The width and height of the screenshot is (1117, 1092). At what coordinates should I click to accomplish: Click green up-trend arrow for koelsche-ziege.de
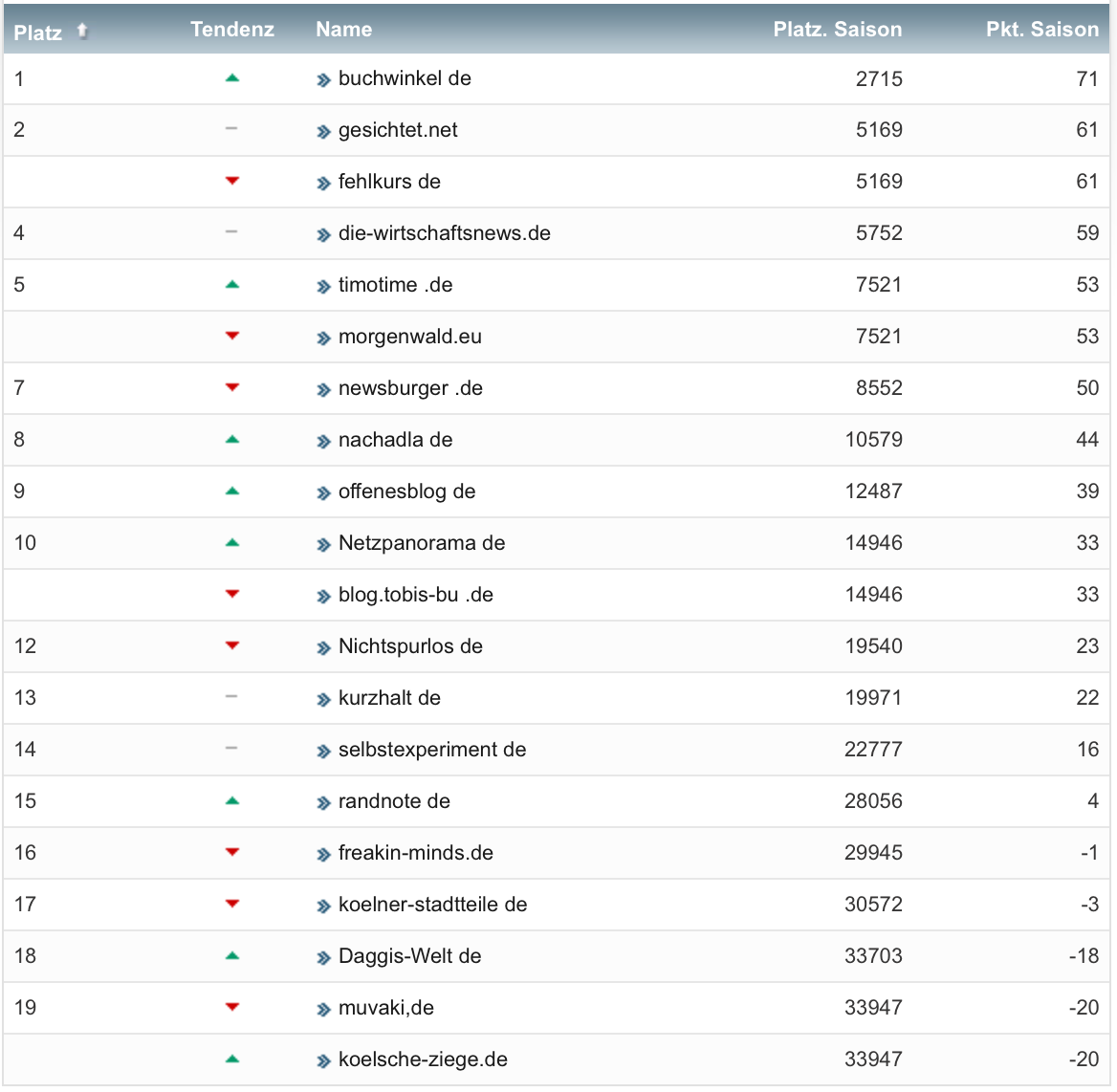click(x=232, y=1059)
